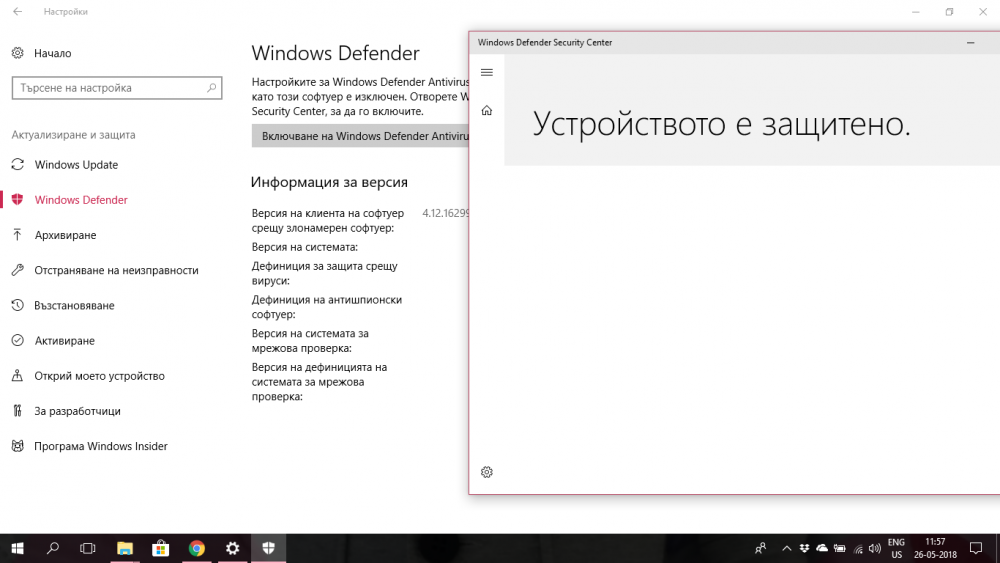Click the Windows Update refresh icon

coord(18,165)
